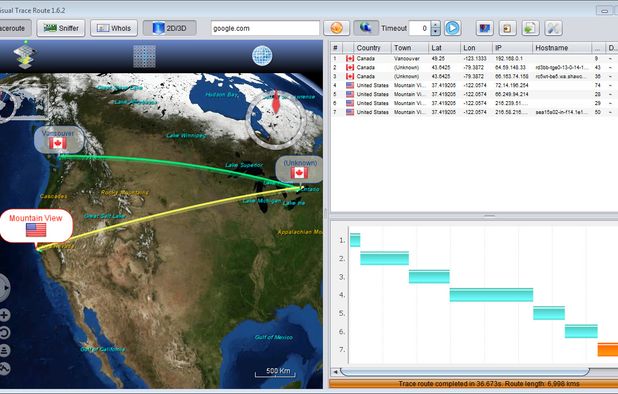Click the United States flag in row 6

point(350,103)
